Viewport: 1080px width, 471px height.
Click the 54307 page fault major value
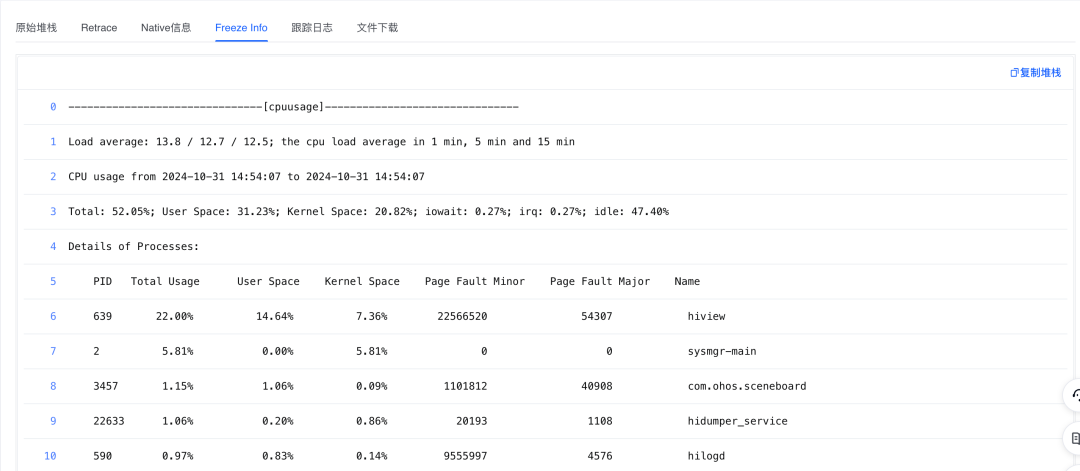pos(596,316)
